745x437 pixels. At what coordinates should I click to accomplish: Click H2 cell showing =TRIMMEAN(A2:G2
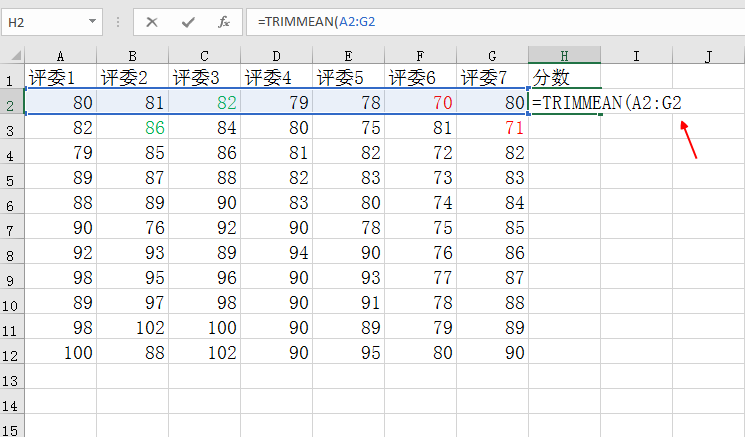564,102
